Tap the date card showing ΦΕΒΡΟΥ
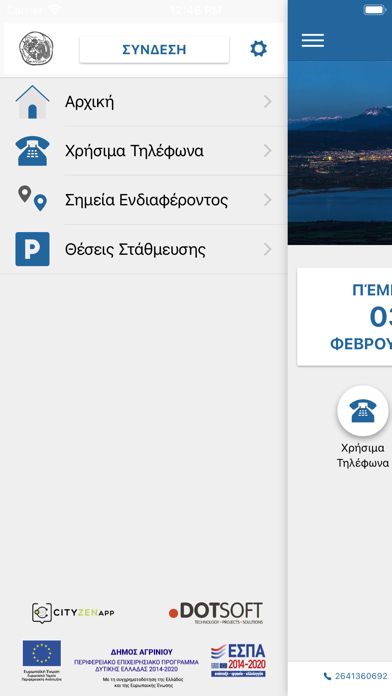The image size is (392, 696). [344, 317]
